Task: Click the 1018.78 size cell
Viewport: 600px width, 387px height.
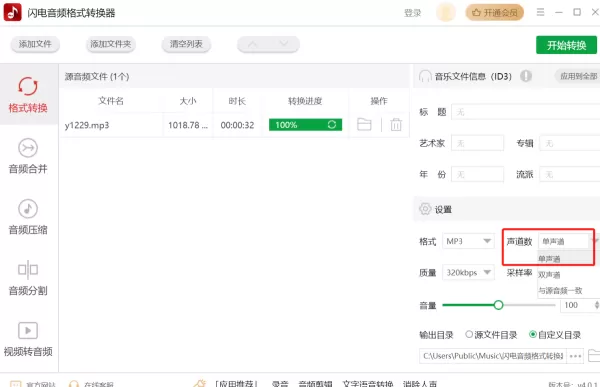Action: (x=188, y=125)
